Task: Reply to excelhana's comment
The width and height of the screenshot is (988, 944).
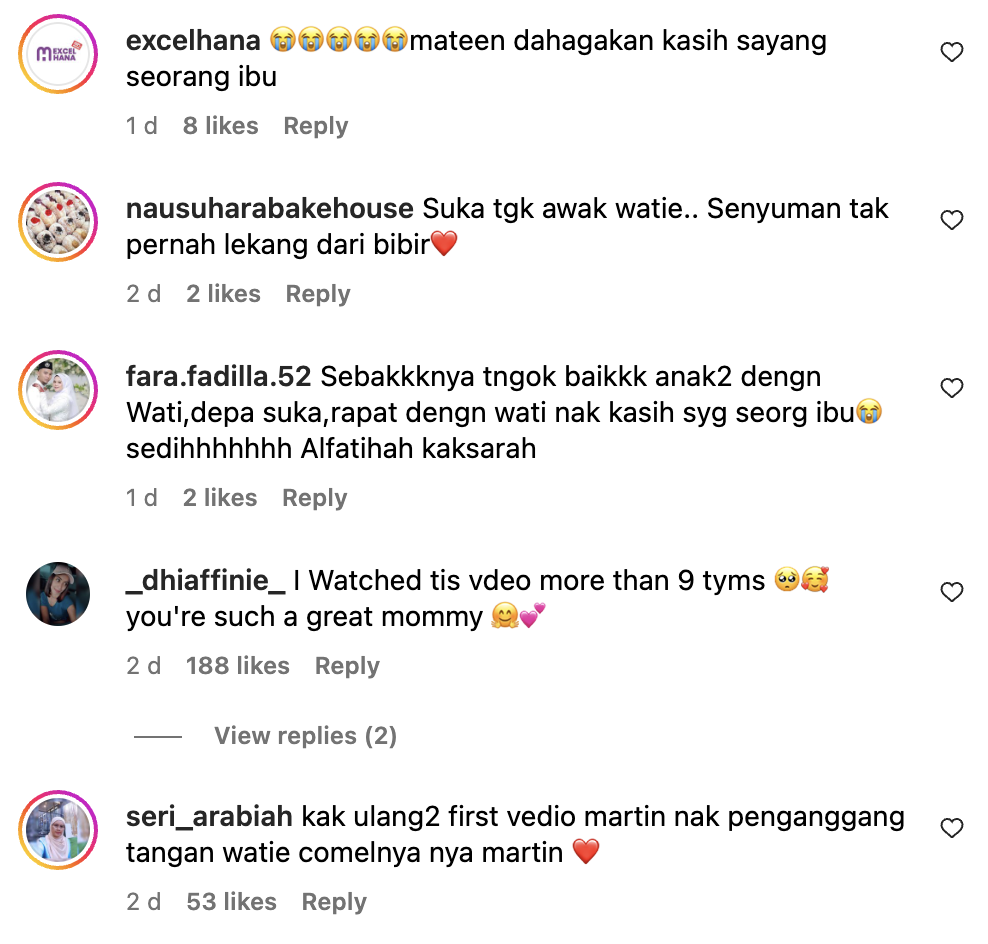Action: [316, 126]
